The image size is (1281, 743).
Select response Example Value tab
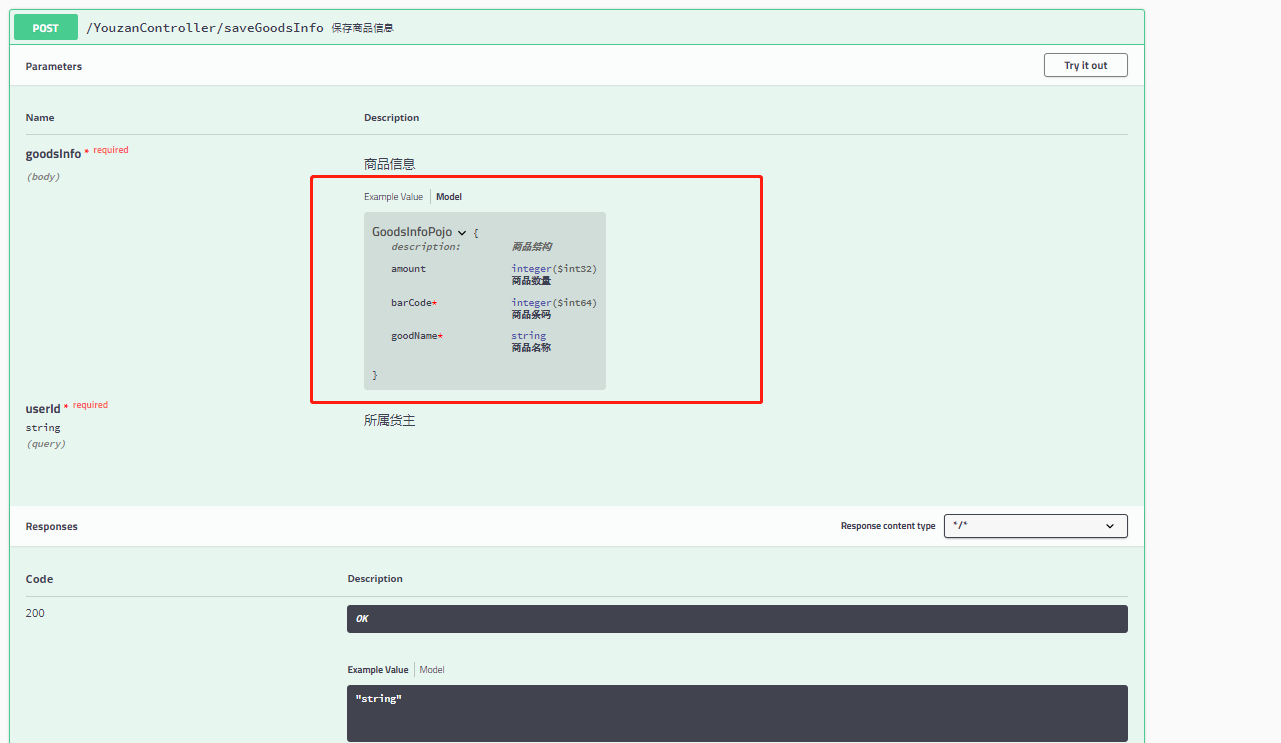point(377,670)
